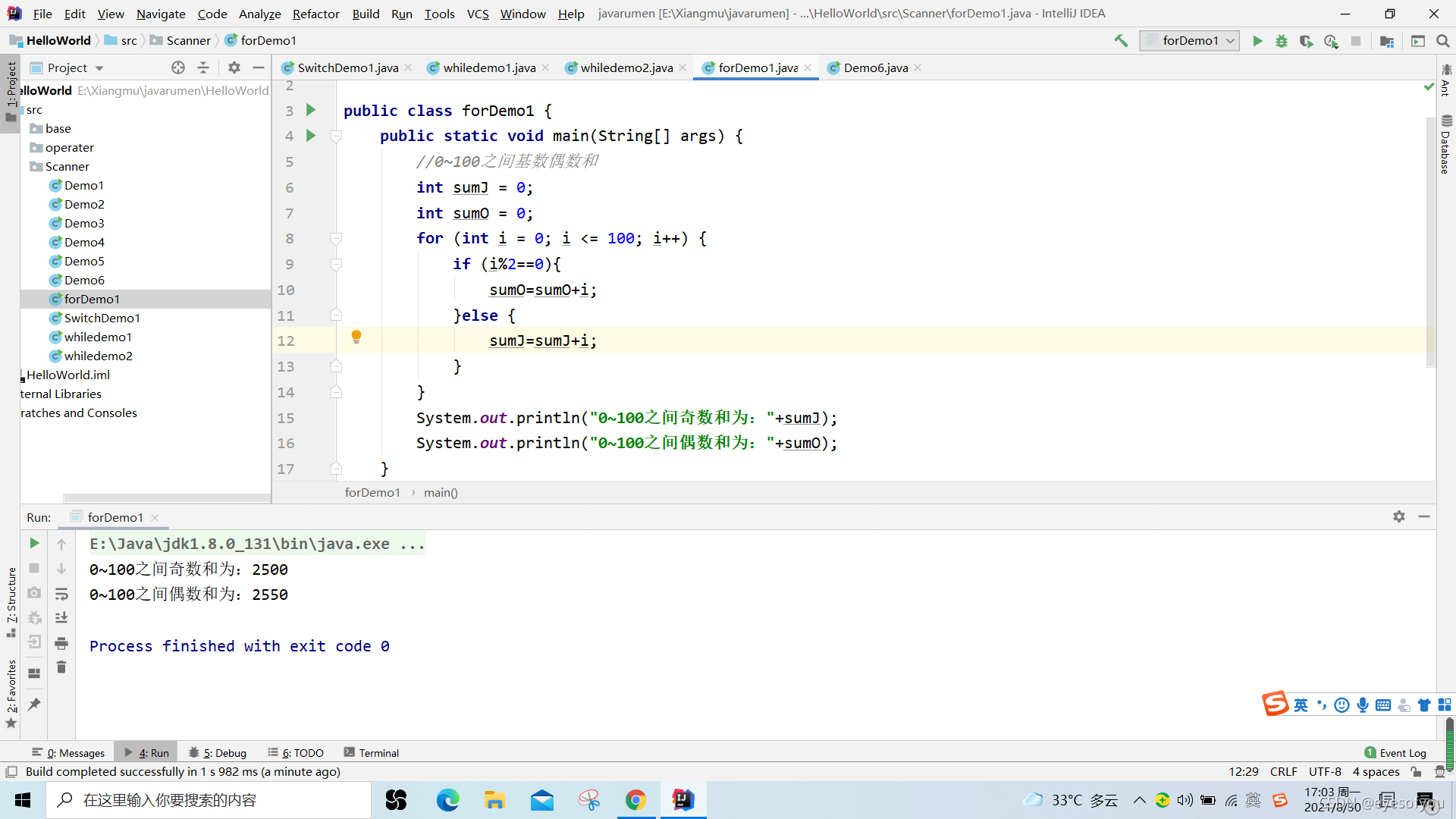Open the VCS menu
This screenshot has width=1456, height=819.
[x=478, y=14]
